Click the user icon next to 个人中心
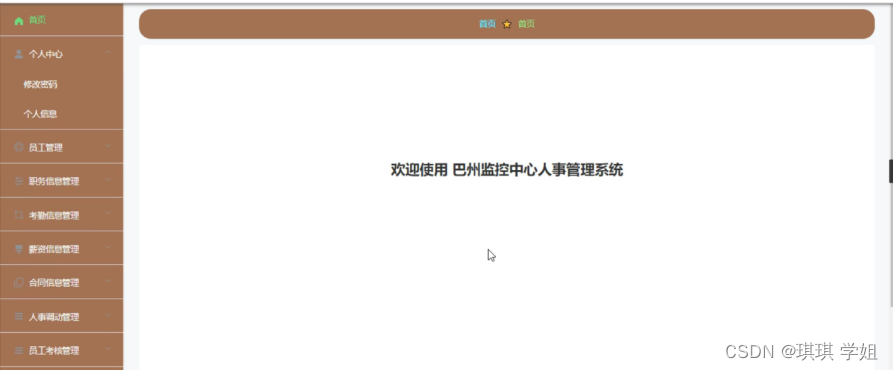893x370 pixels. tap(19, 55)
